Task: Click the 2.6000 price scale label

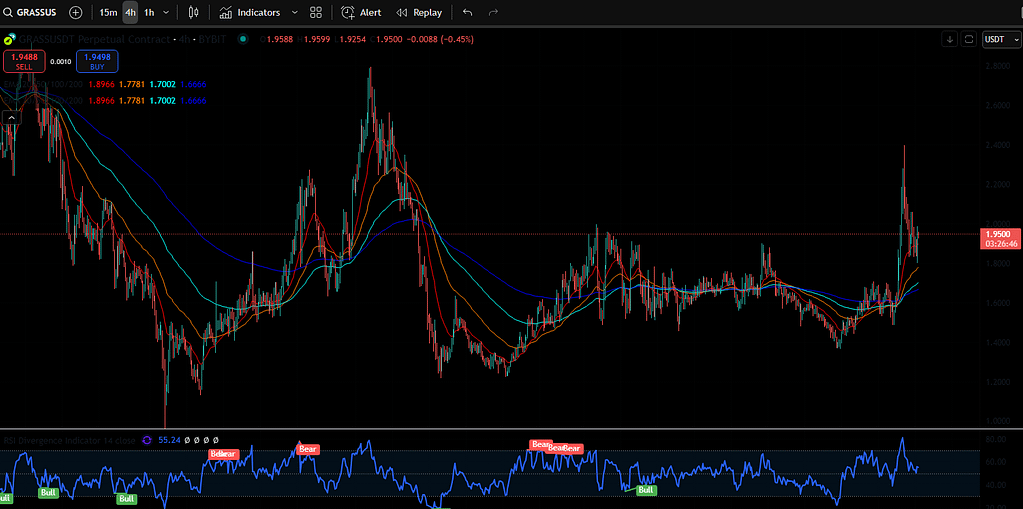Action: (998, 106)
